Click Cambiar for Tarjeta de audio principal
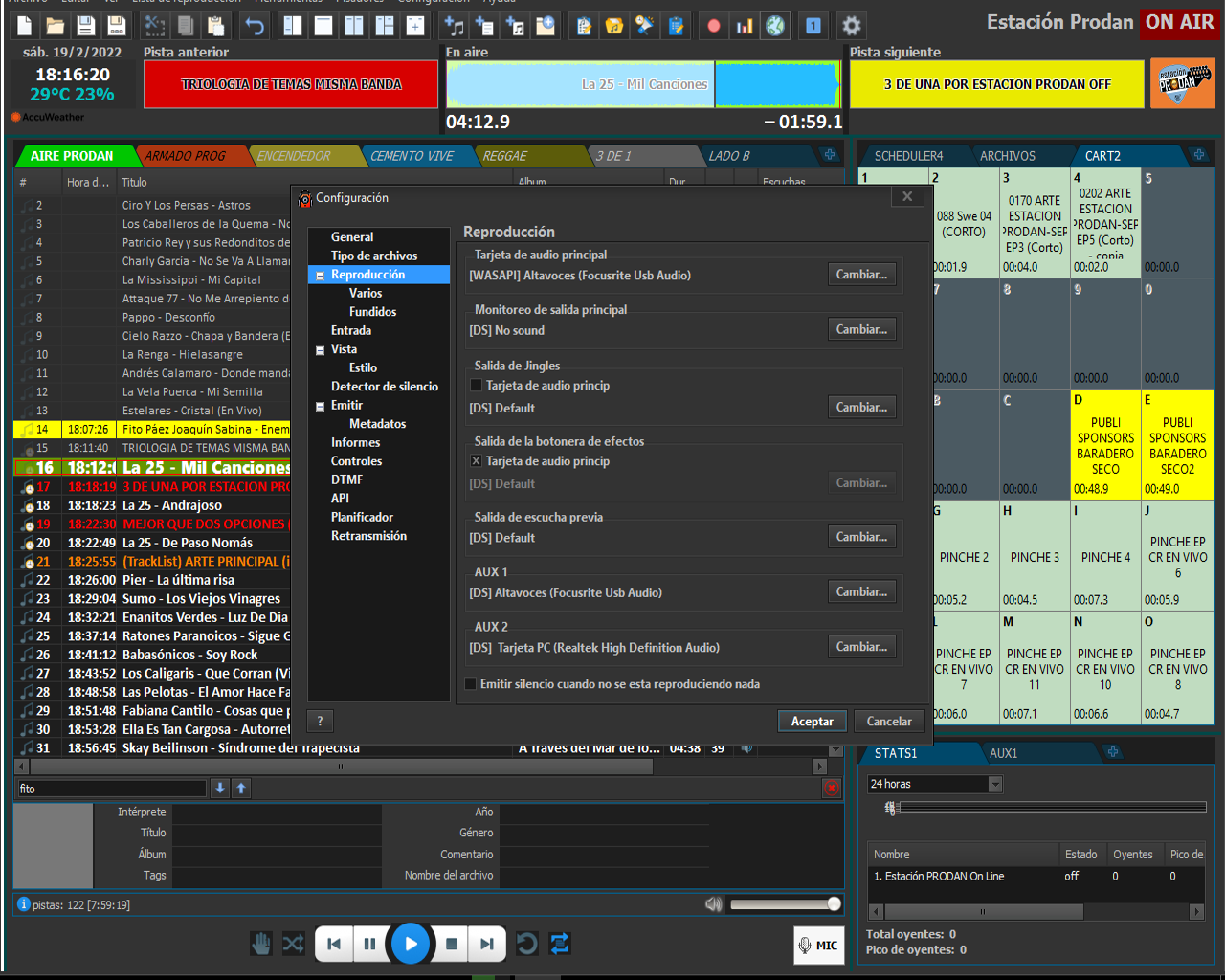Screen dimensions: 1225x980 [x=861, y=275]
